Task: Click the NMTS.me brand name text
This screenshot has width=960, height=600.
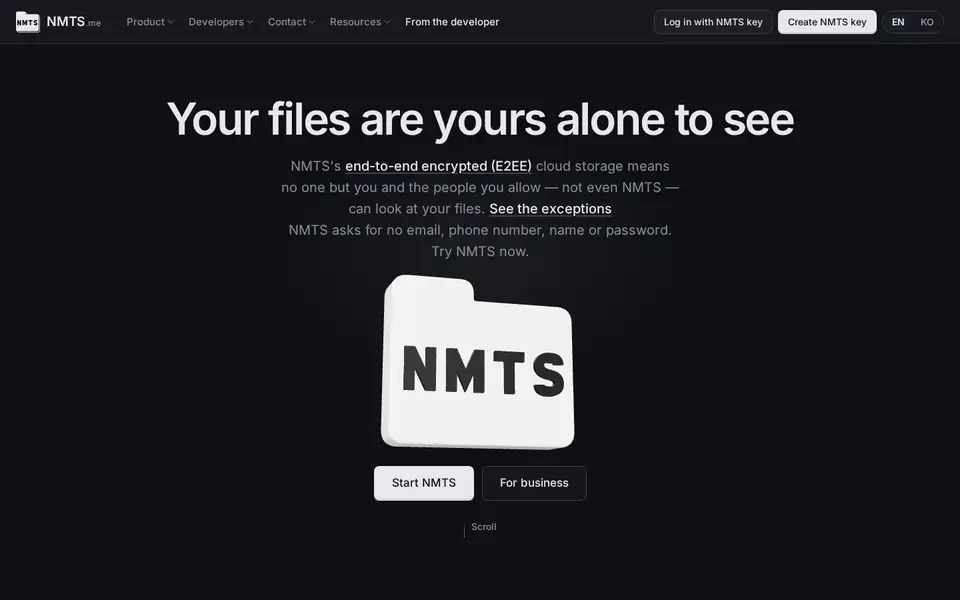Action: 73,22
